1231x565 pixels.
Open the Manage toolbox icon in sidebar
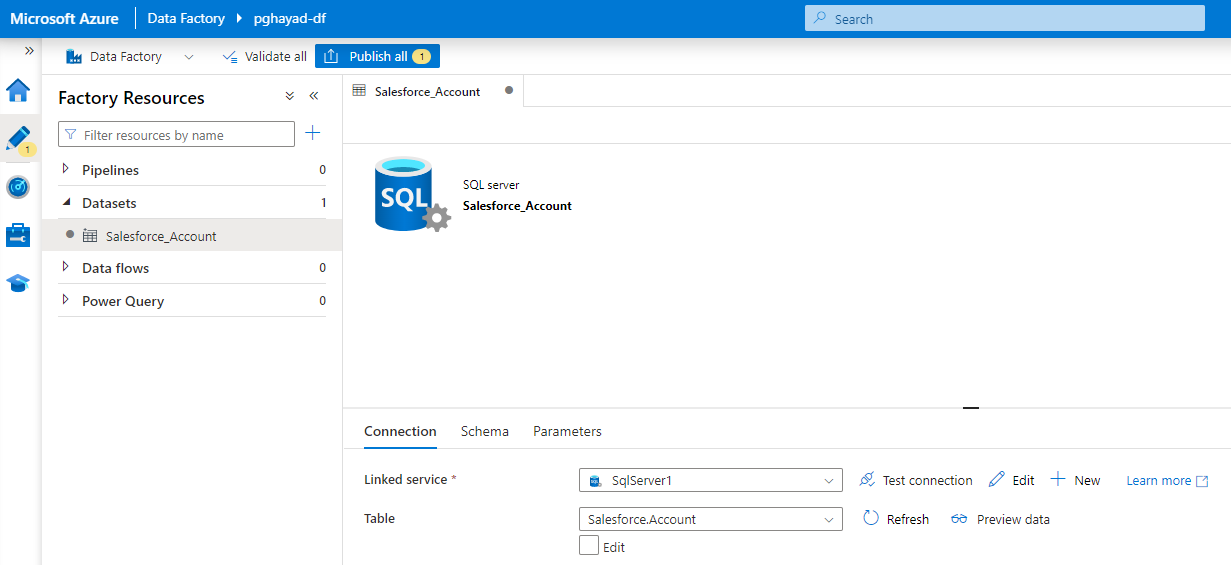pos(18,235)
